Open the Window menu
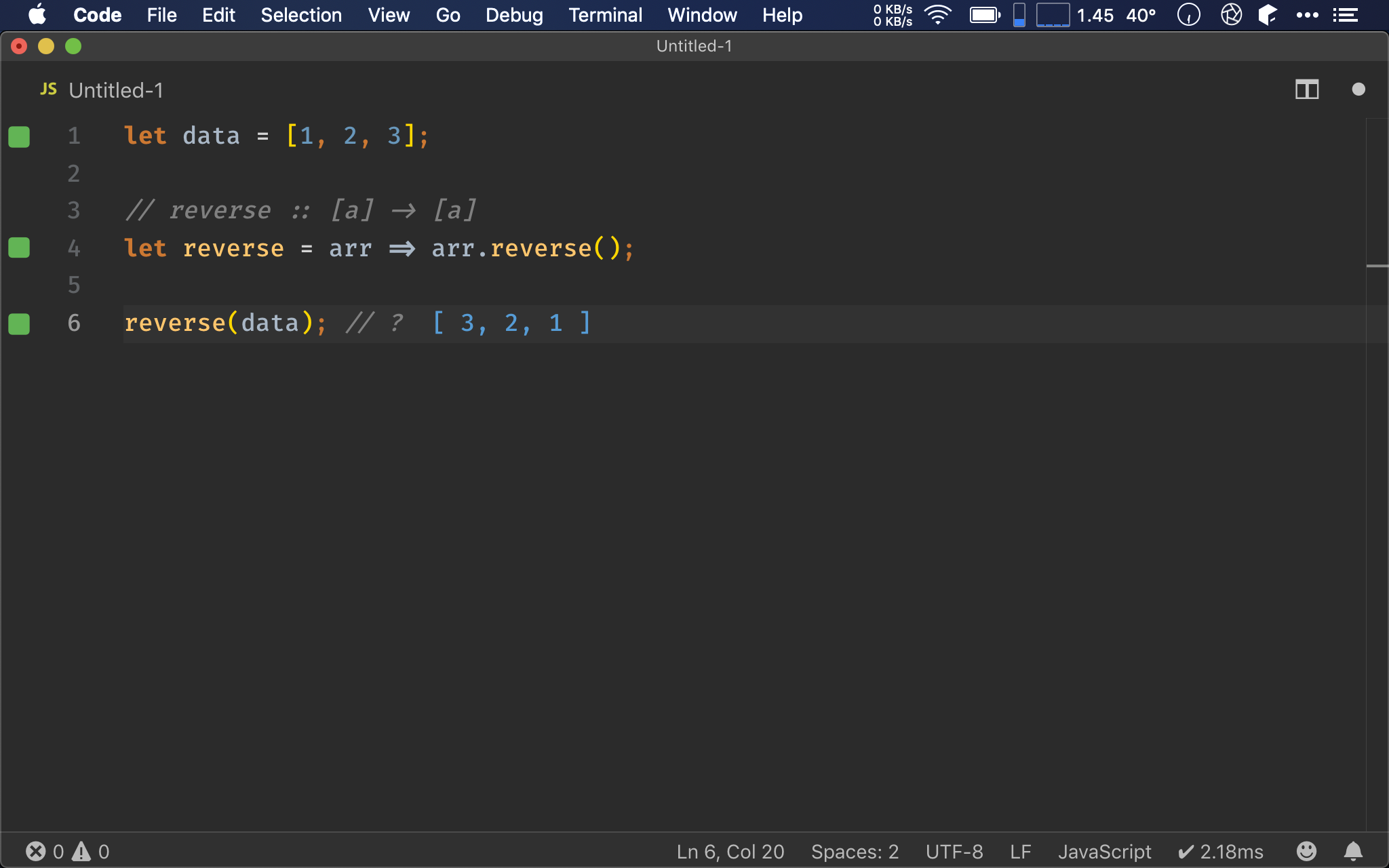This screenshot has height=868, width=1389. [x=702, y=15]
